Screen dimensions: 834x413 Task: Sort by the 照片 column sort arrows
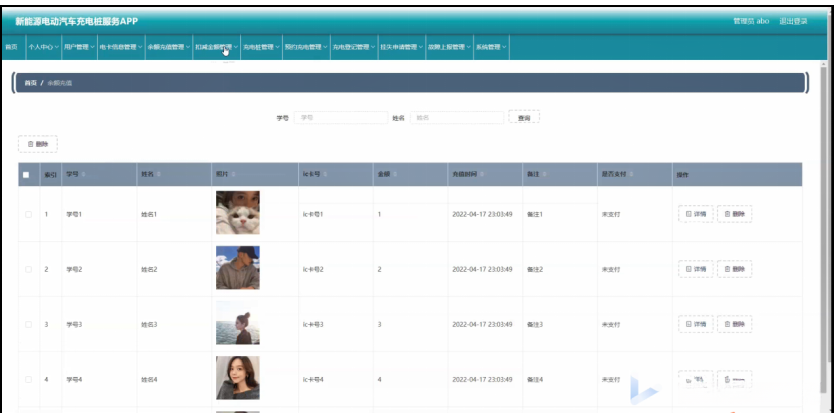[x=233, y=175]
